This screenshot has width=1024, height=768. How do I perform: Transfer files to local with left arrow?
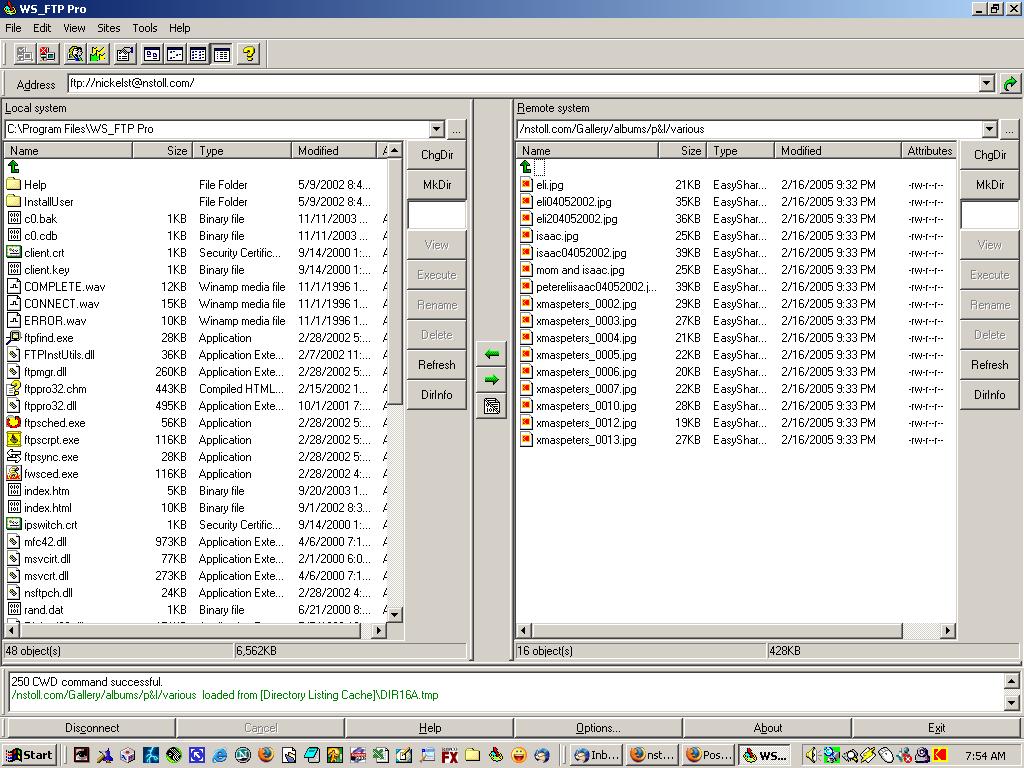click(492, 354)
